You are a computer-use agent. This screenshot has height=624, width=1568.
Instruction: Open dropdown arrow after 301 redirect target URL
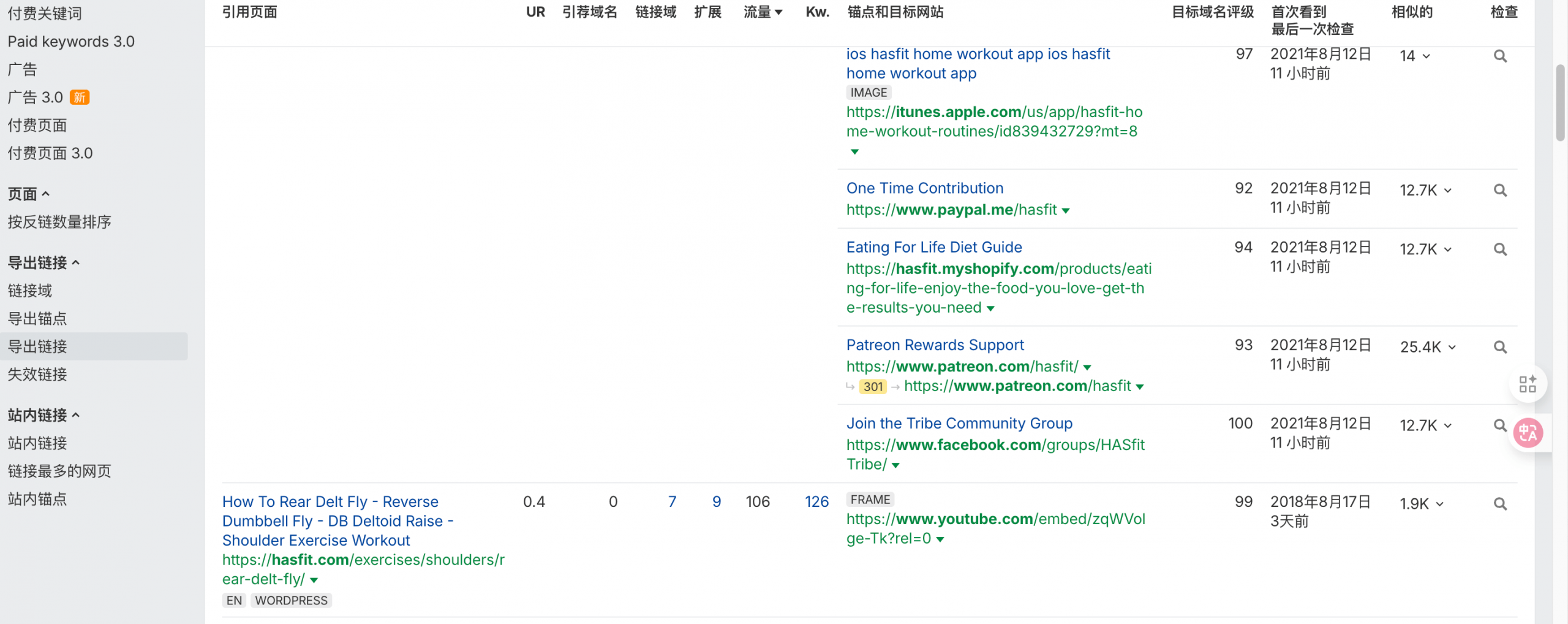pos(1140,387)
